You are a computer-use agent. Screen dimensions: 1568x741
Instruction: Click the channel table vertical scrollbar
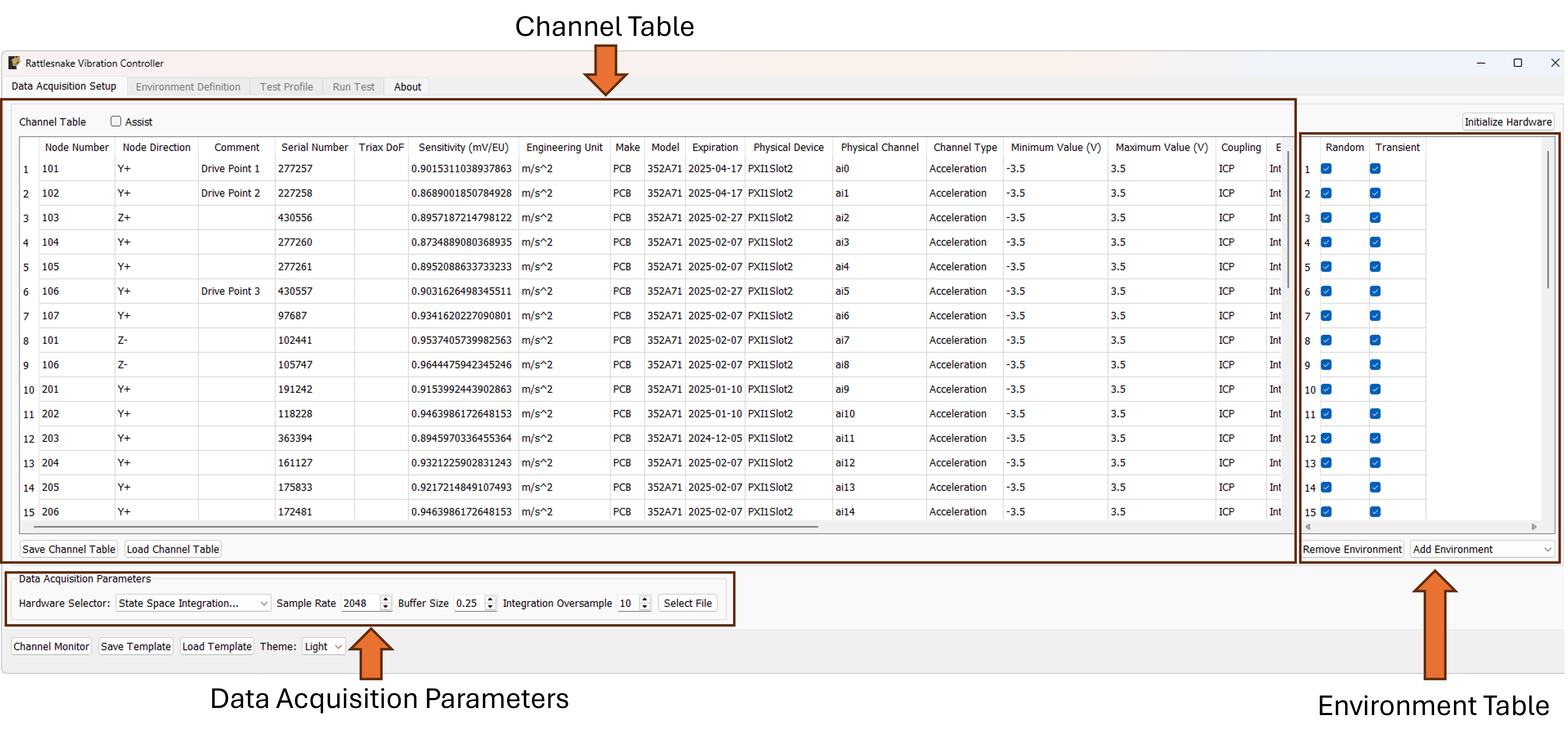click(1288, 219)
